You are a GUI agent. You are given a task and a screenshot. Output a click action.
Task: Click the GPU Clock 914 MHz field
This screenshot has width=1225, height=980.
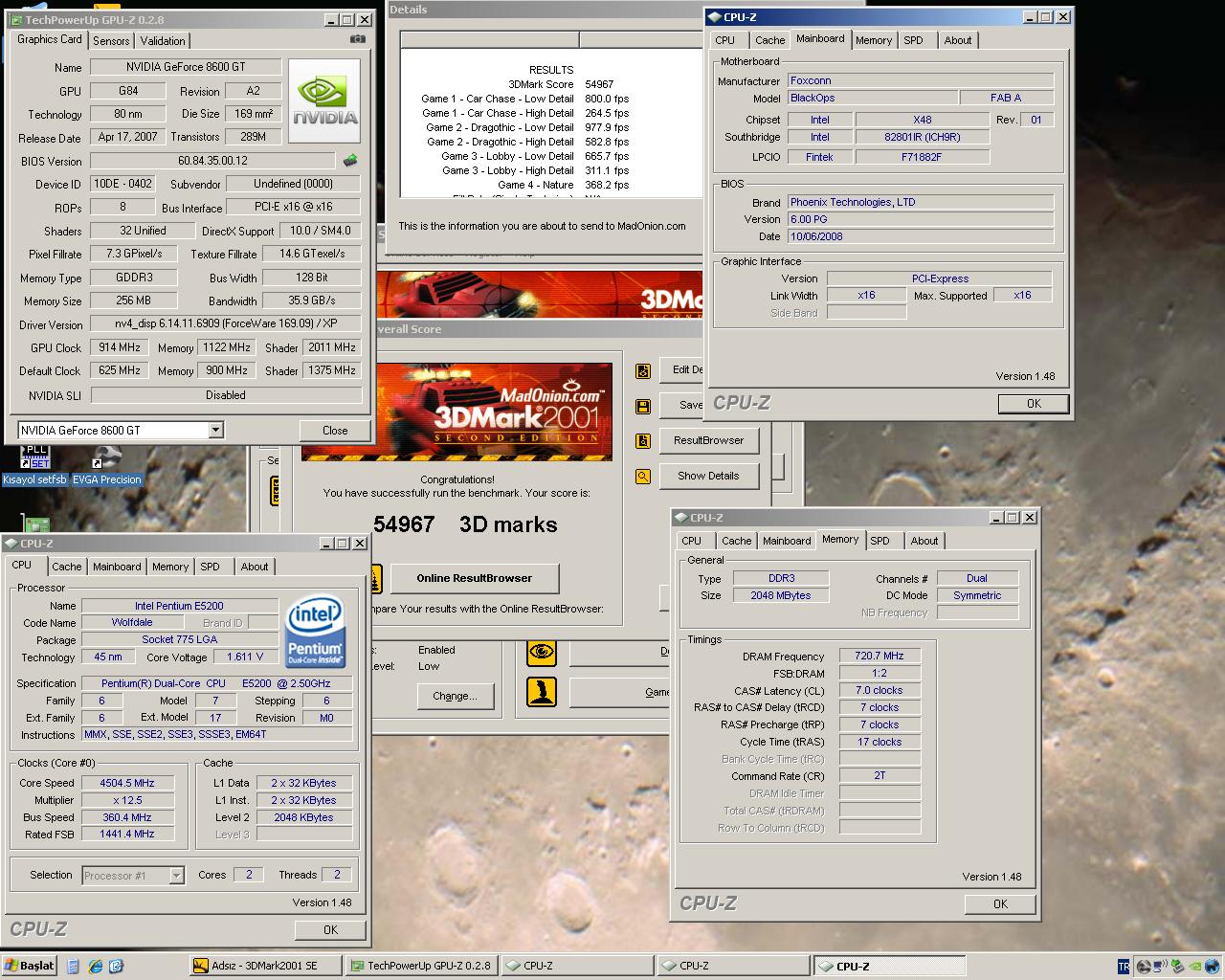point(120,347)
